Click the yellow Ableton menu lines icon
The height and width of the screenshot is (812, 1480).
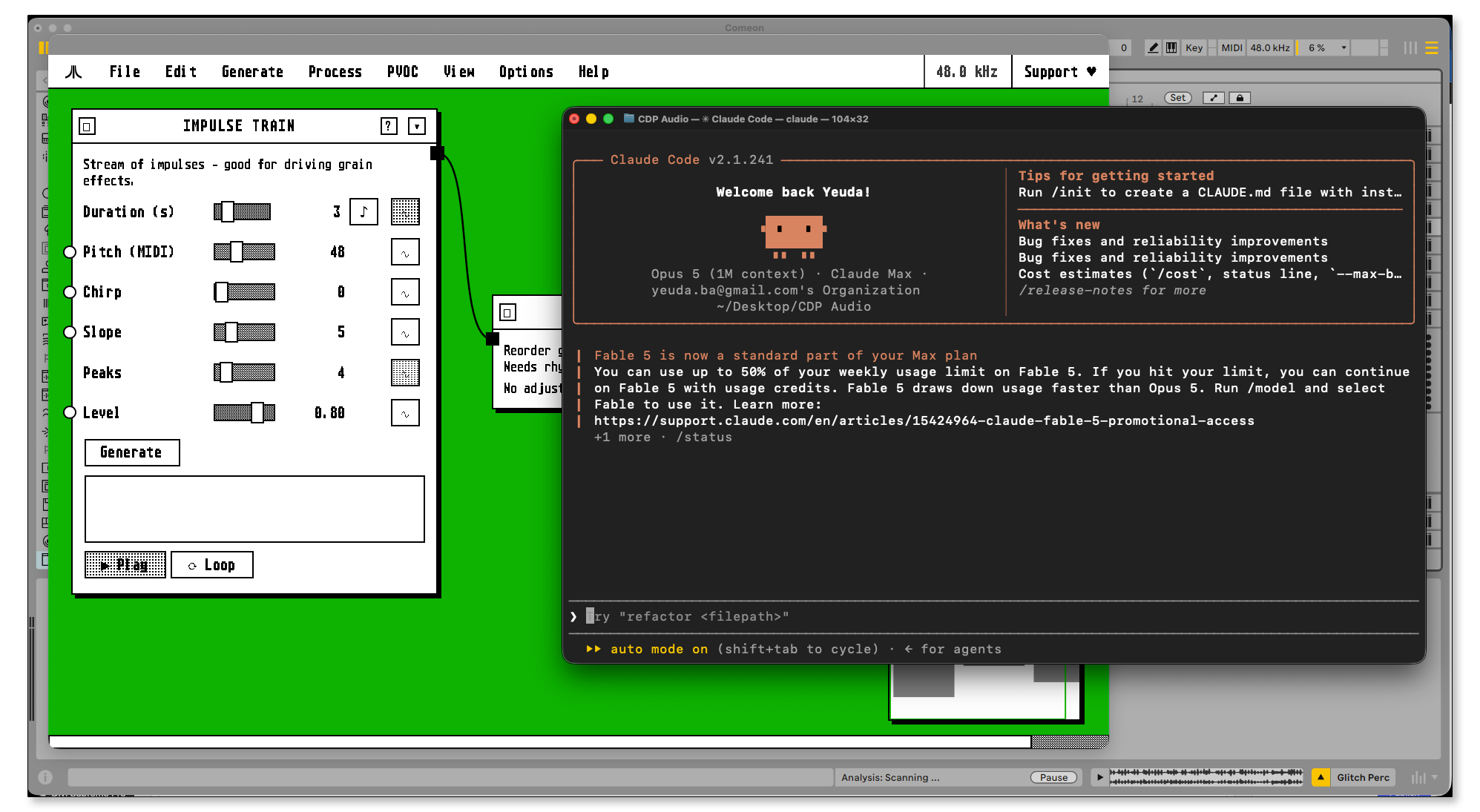tap(1432, 47)
